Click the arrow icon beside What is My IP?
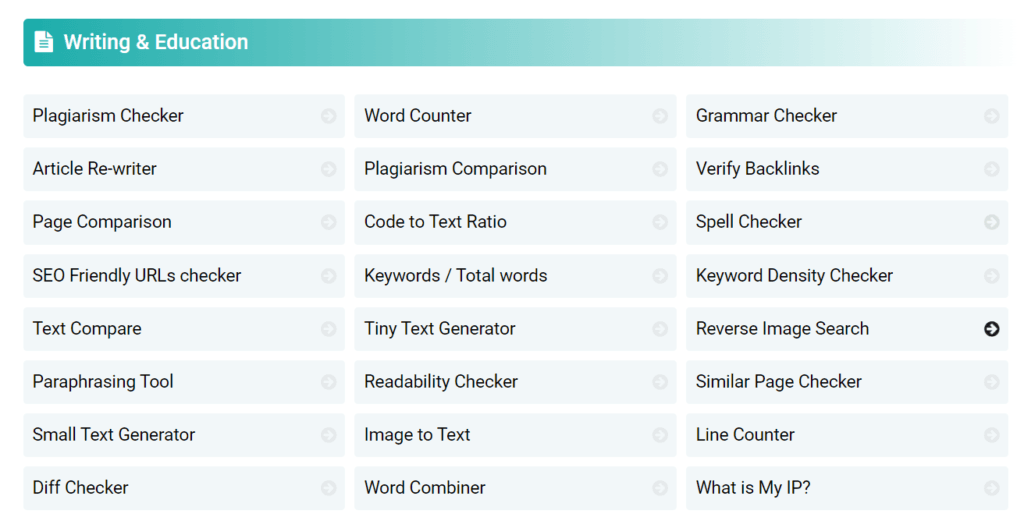Viewport: 1024px width, 528px height. coord(991,488)
